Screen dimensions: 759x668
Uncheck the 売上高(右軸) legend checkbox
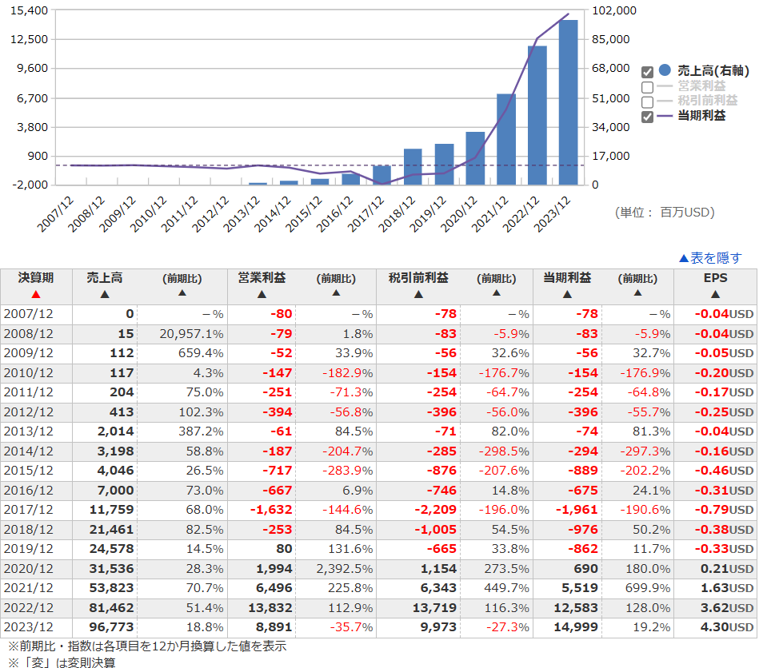click(x=647, y=72)
